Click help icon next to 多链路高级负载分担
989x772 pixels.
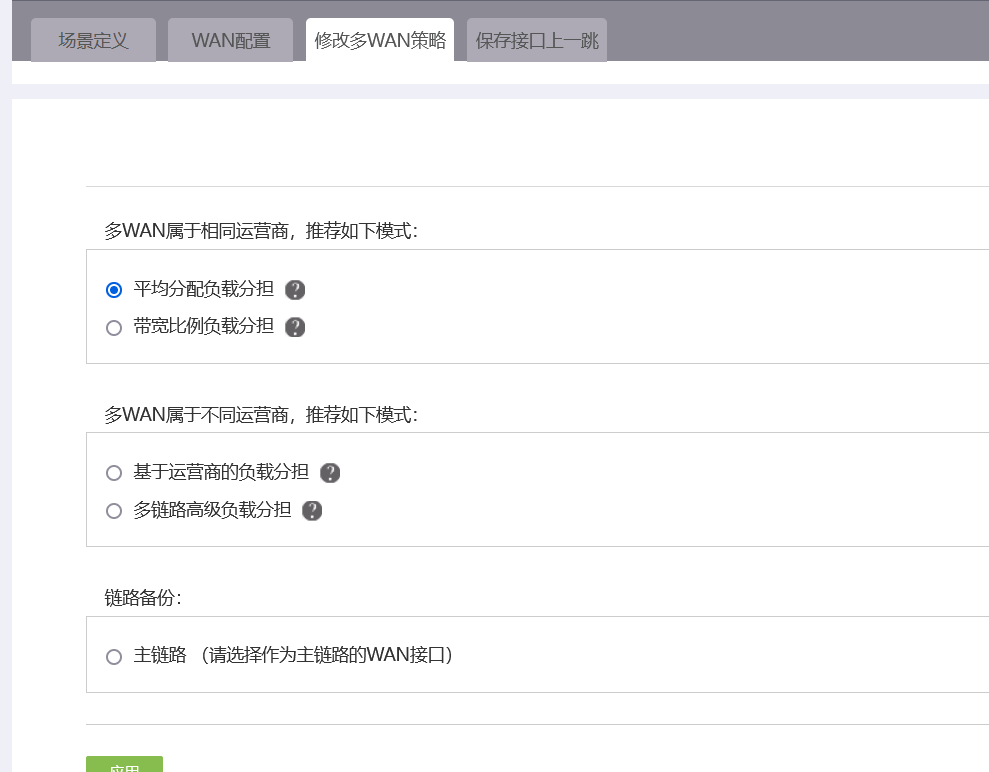[312, 511]
